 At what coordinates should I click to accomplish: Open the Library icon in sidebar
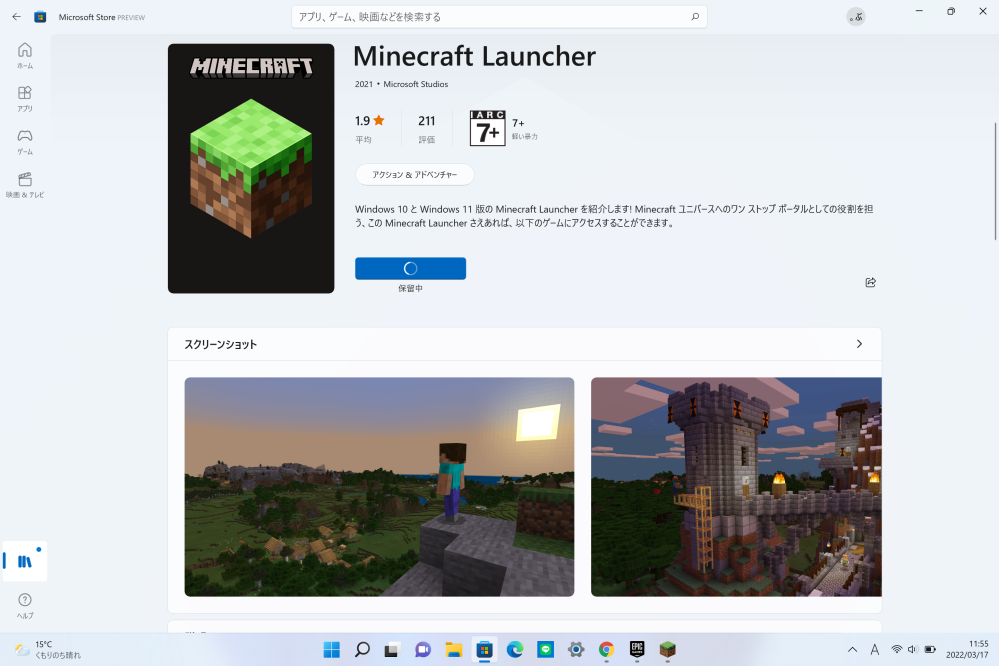[25, 561]
